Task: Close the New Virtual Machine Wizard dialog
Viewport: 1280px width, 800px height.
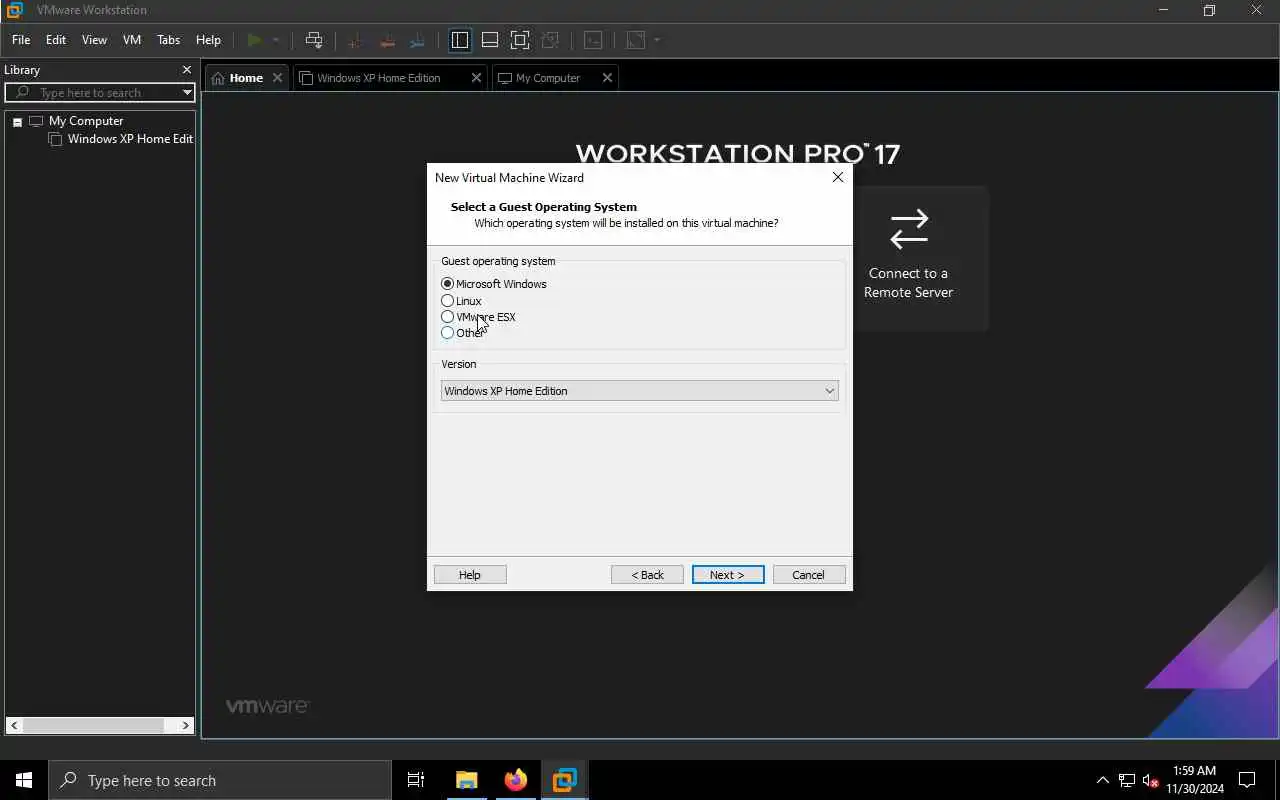Action: coord(838,177)
